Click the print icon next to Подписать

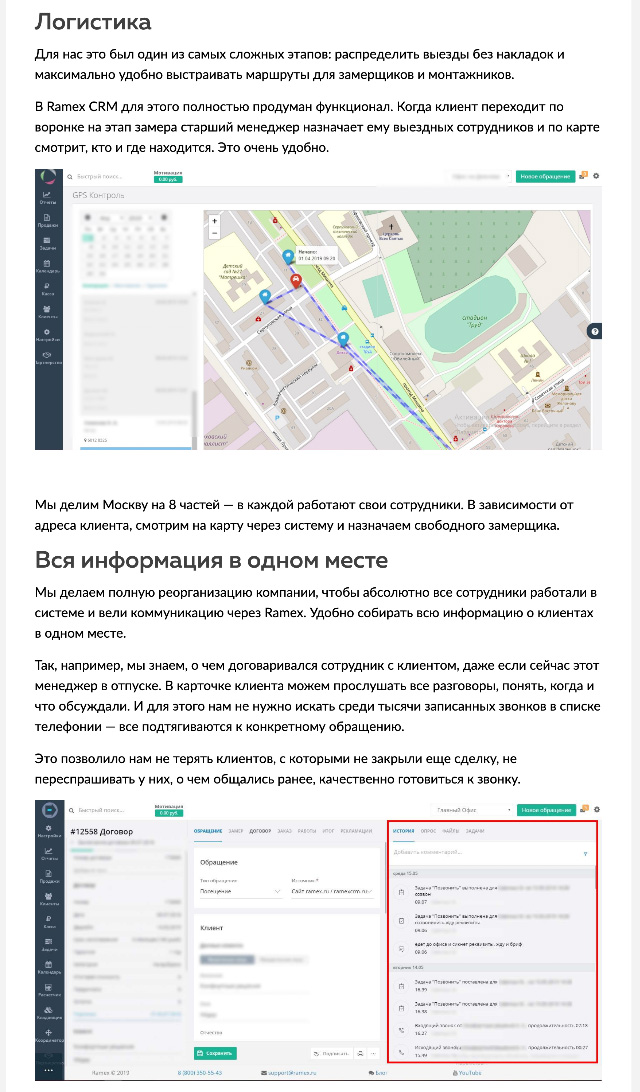(x=361, y=1054)
